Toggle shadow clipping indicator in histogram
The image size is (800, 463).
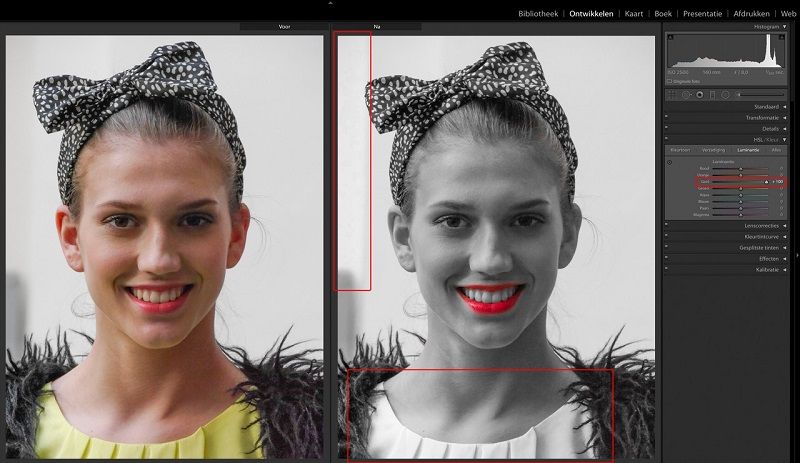[x=671, y=37]
